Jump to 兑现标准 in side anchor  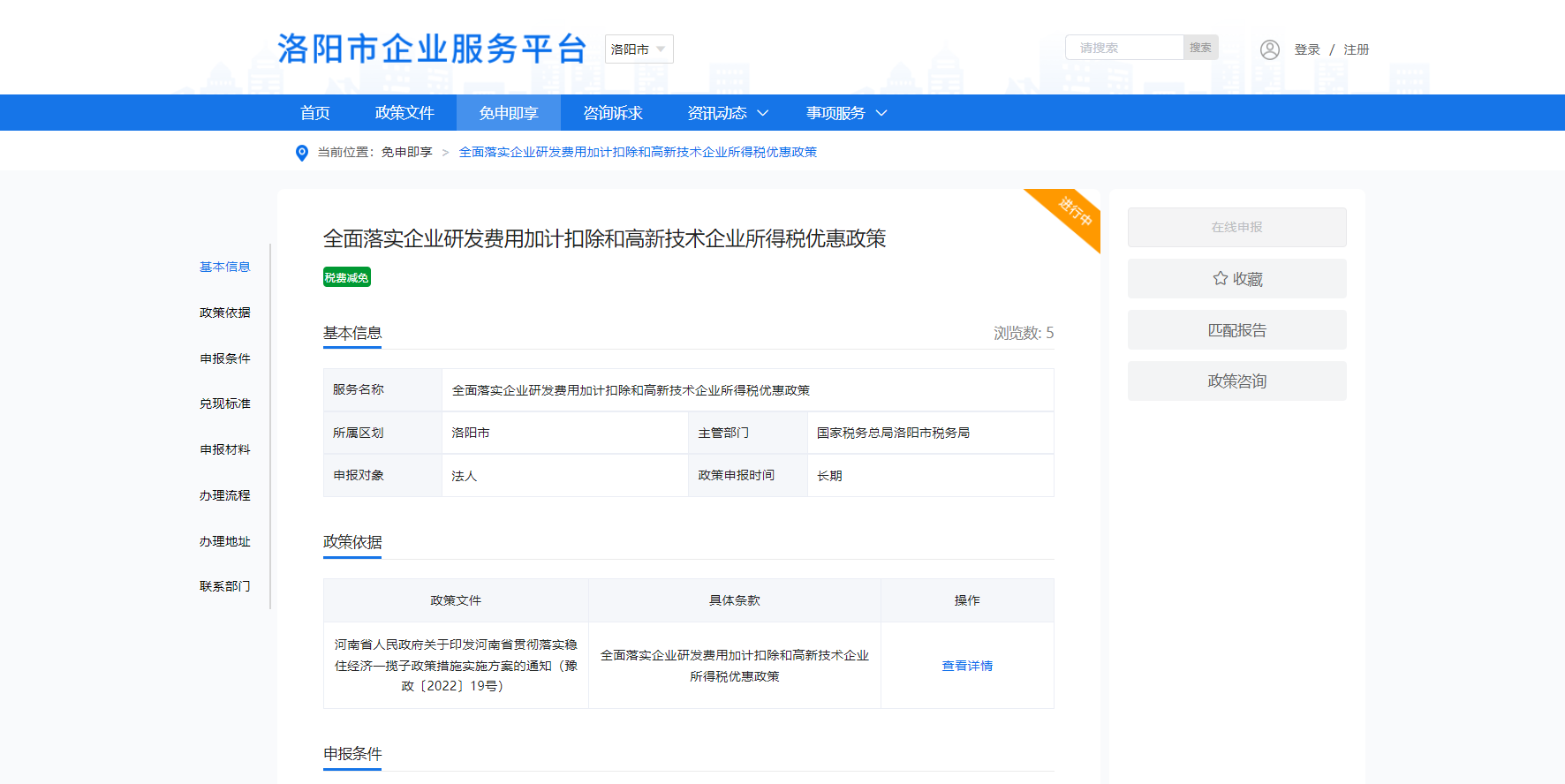225,403
